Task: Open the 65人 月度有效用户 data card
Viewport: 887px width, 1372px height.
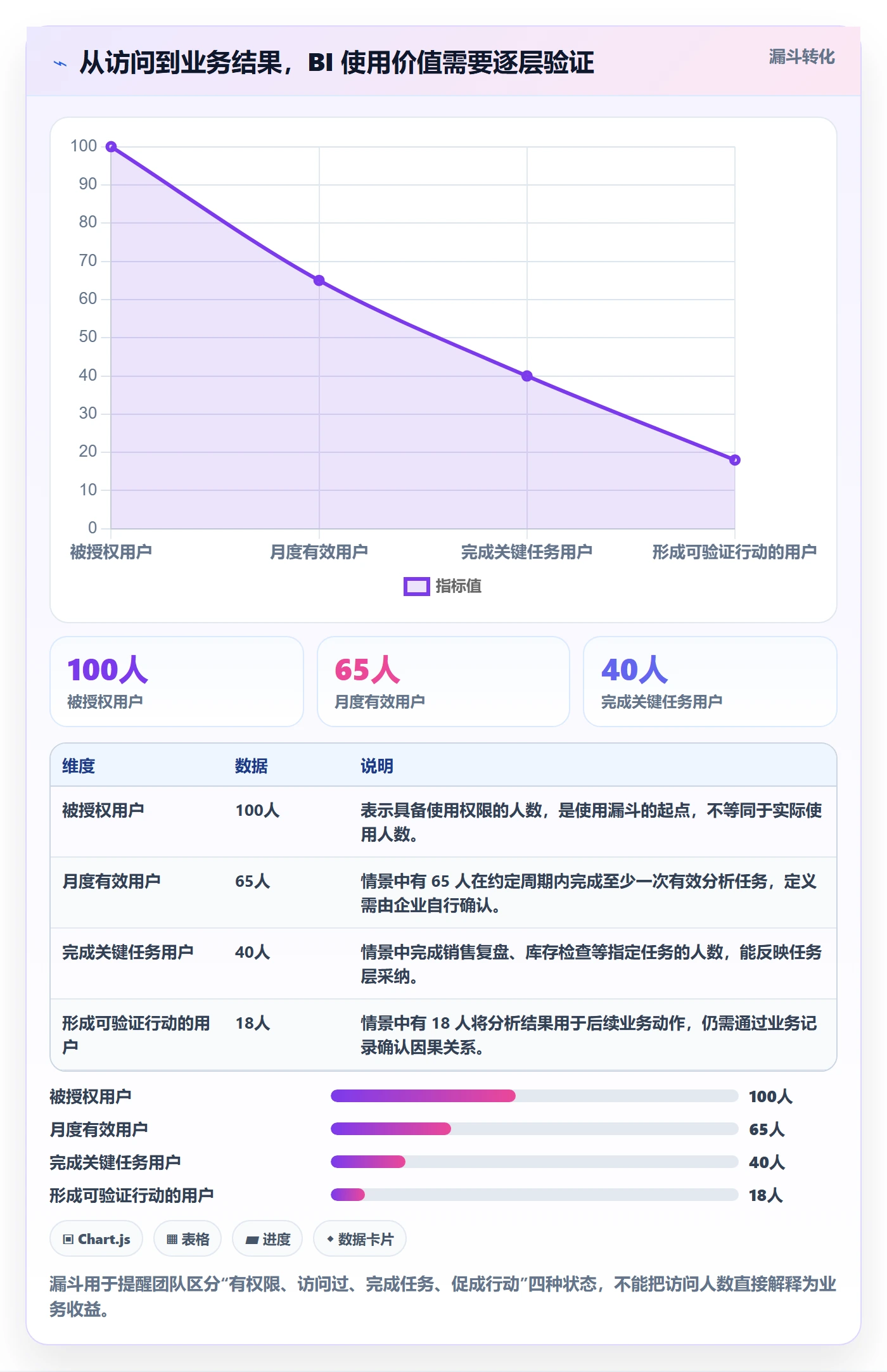Action: click(443, 682)
